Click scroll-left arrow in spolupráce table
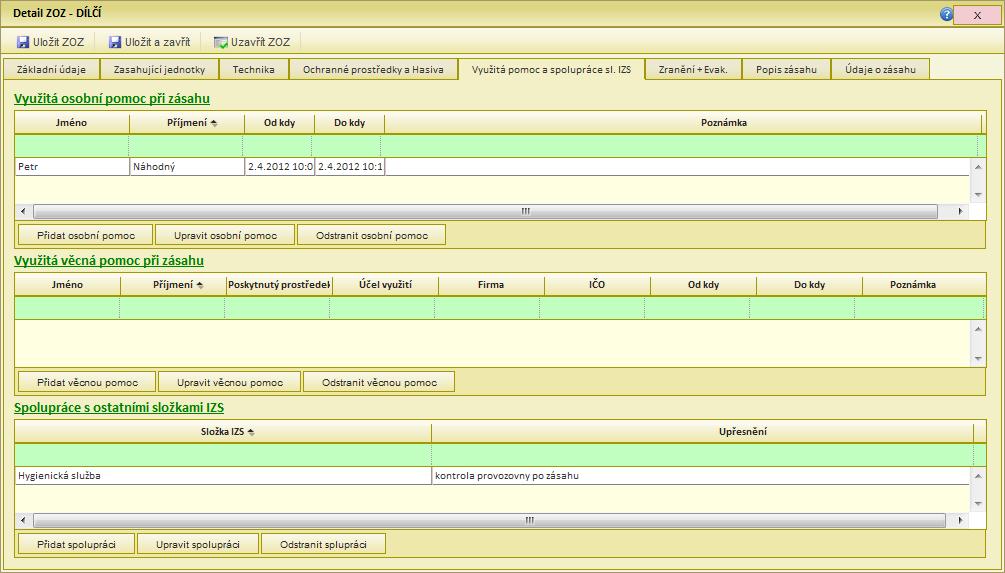The height and width of the screenshot is (573, 1005). click(x=23, y=520)
